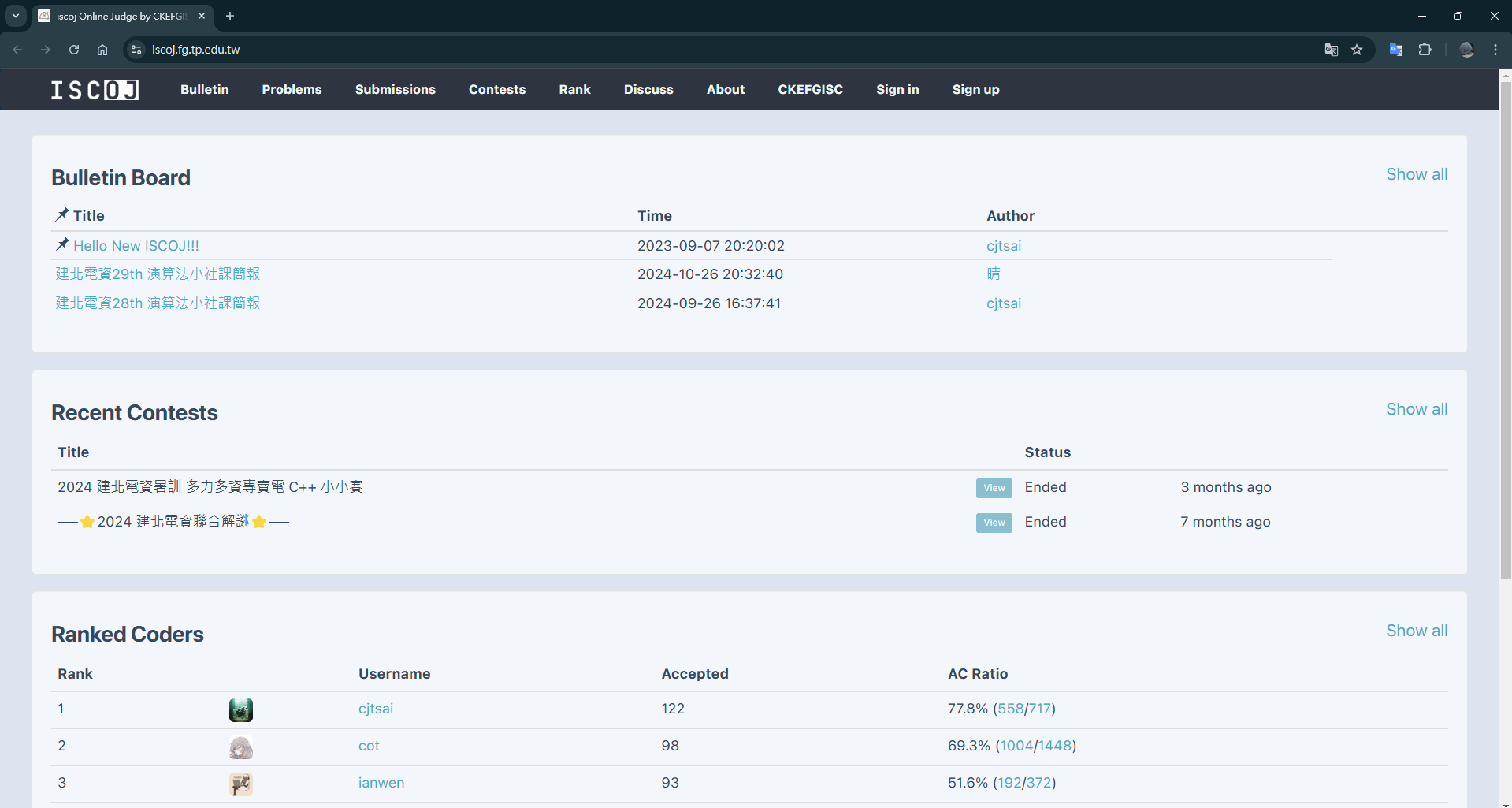Expand the tab search dropdown
This screenshot has width=1512, height=808.
click(16, 16)
